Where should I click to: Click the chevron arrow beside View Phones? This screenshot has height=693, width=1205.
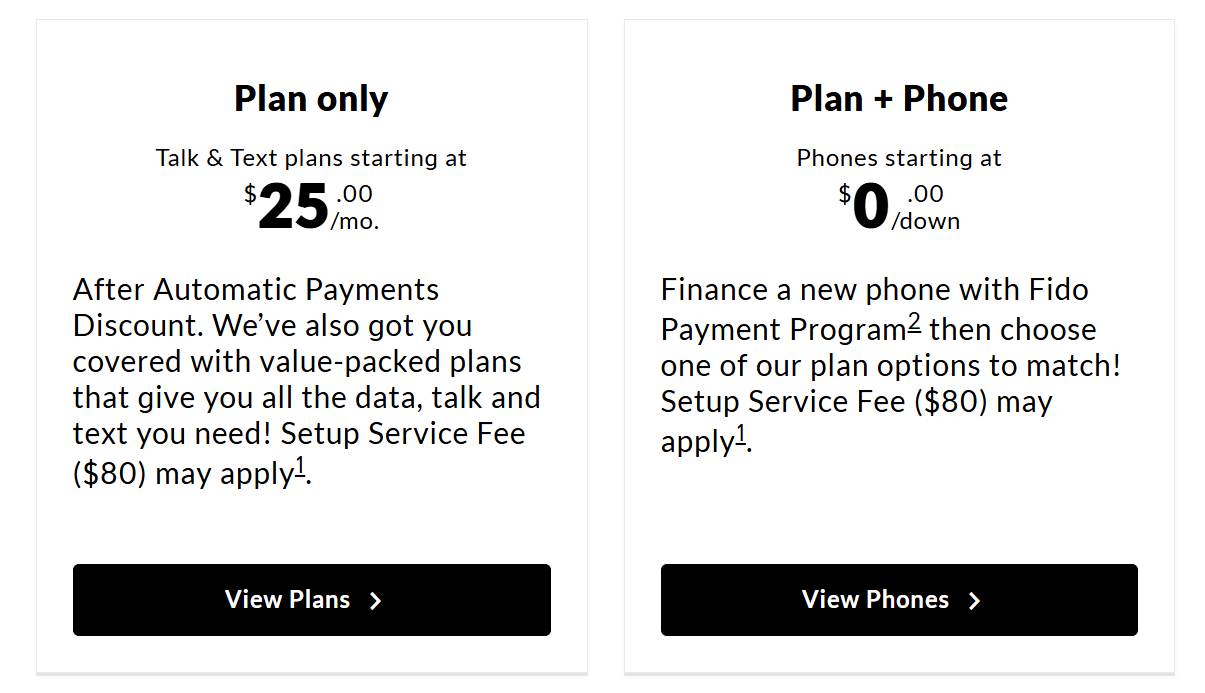(975, 601)
